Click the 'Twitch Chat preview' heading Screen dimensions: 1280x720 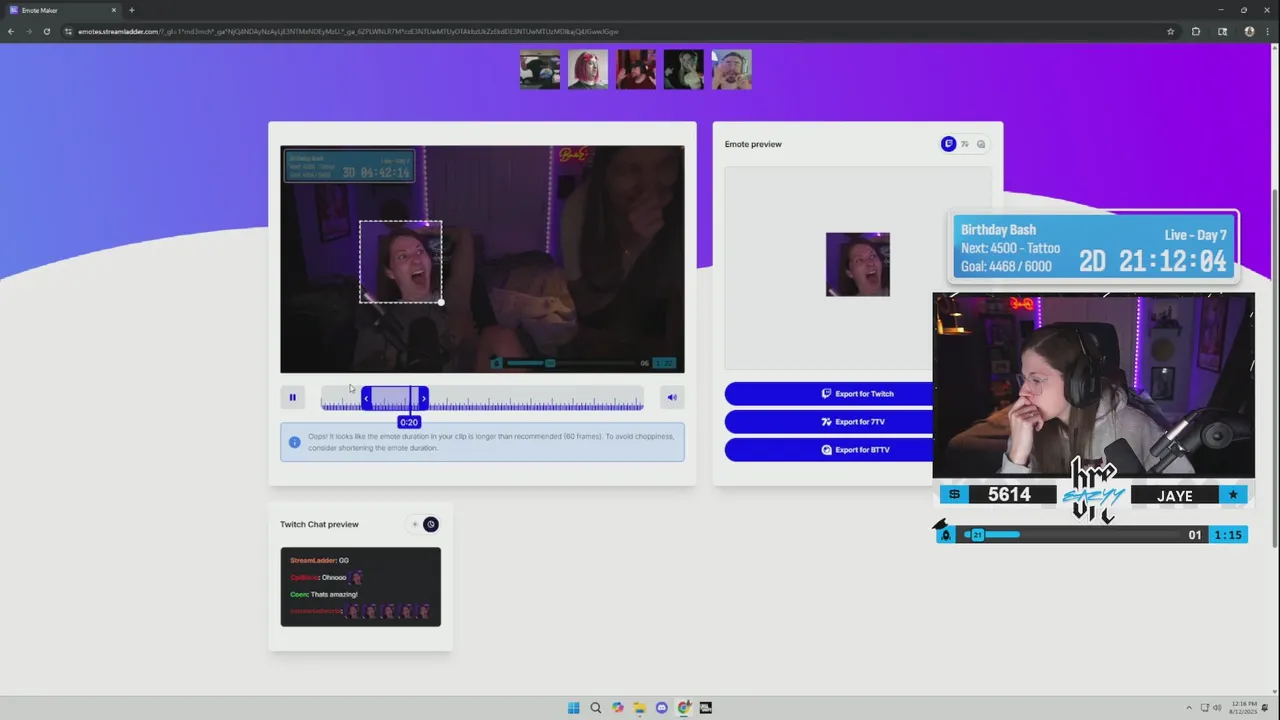pyautogui.click(x=319, y=524)
